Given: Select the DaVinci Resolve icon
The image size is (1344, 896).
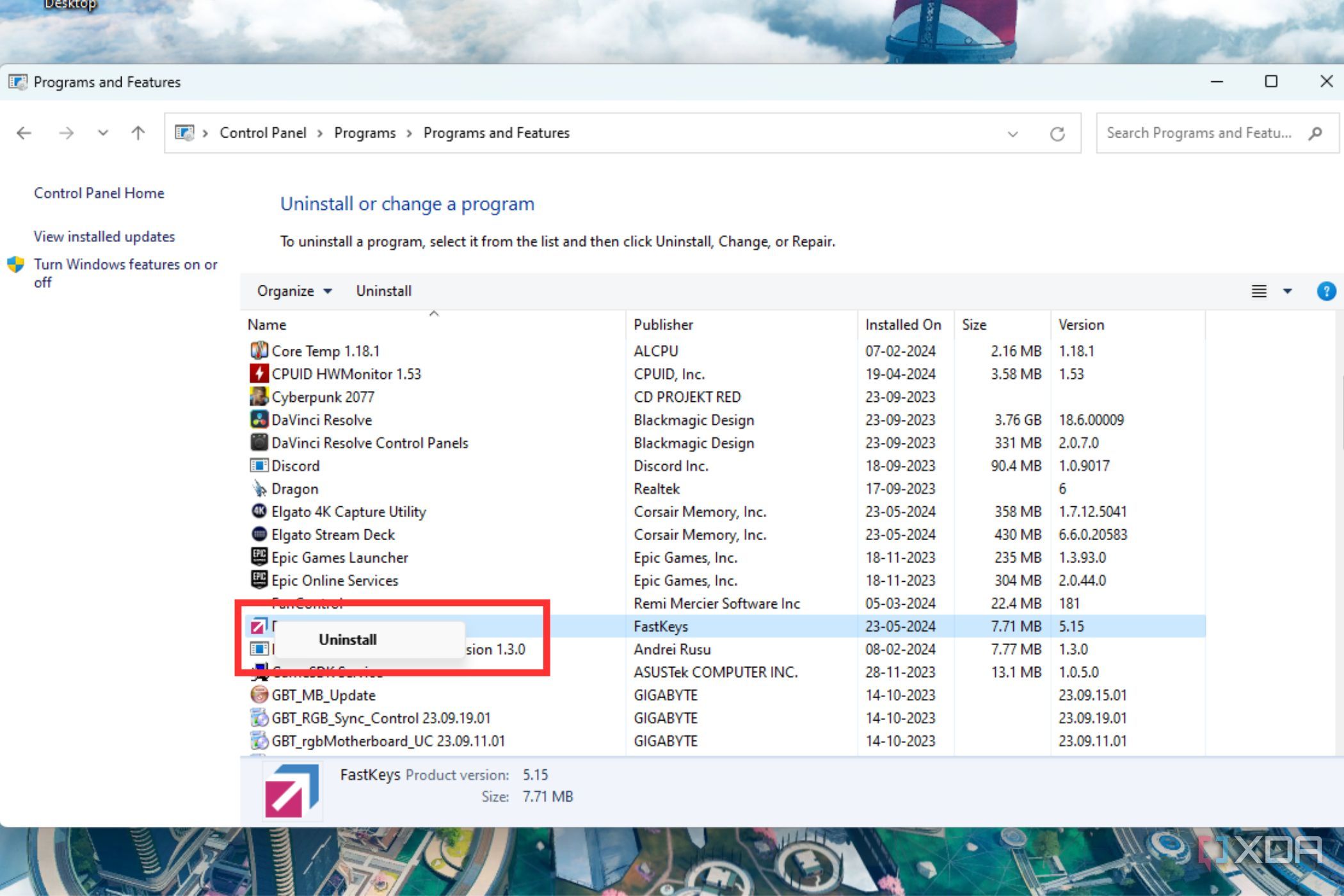Looking at the screenshot, I should point(259,420).
